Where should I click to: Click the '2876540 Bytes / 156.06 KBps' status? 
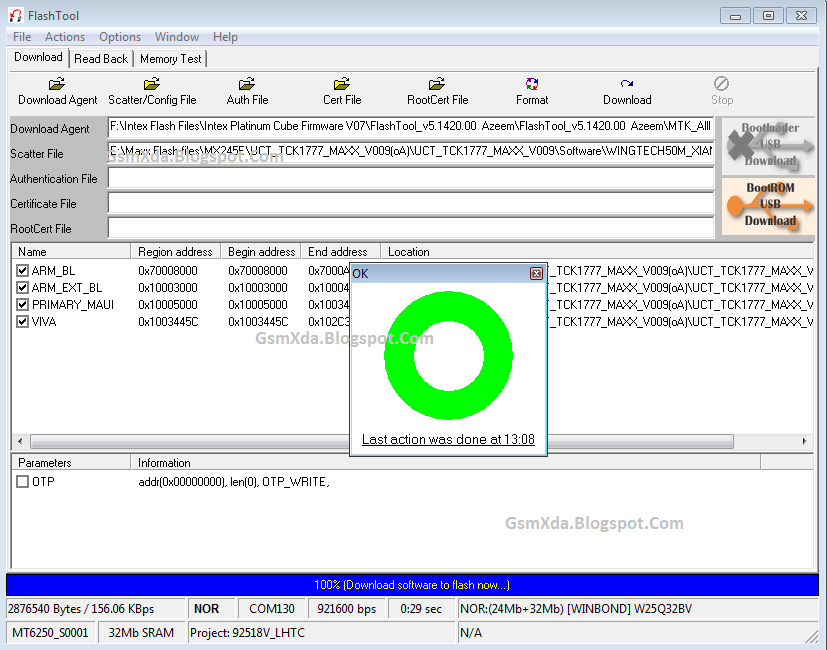[x=95, y=609]
